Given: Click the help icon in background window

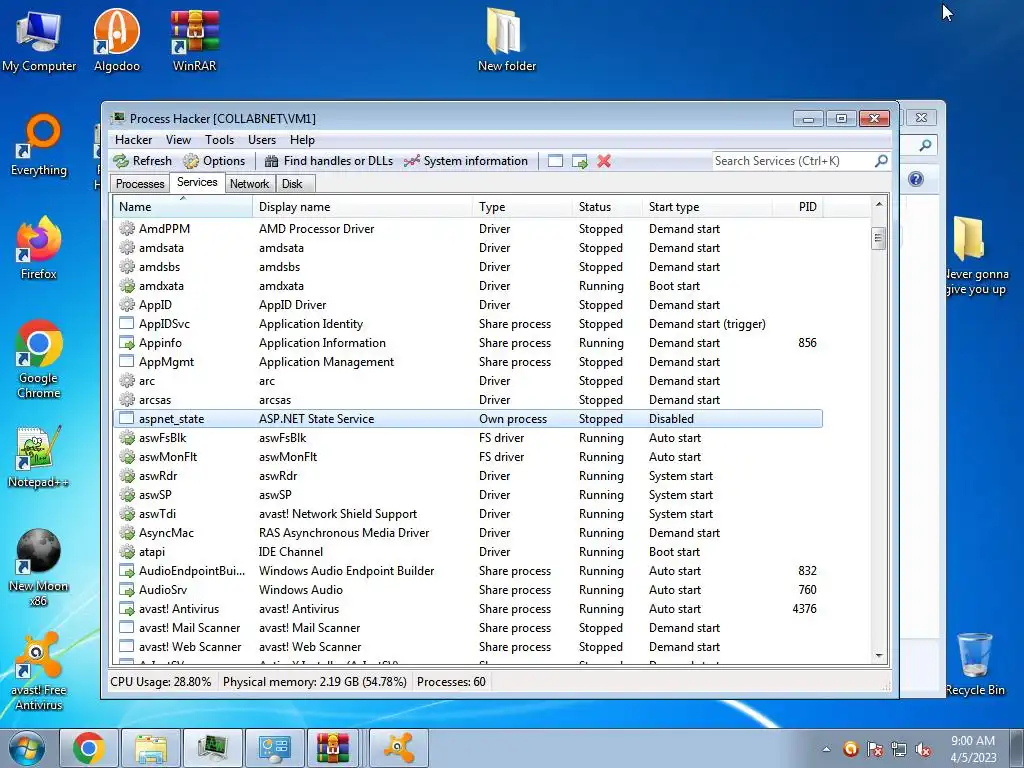Looking at the screenshot, I should [916, 179].
